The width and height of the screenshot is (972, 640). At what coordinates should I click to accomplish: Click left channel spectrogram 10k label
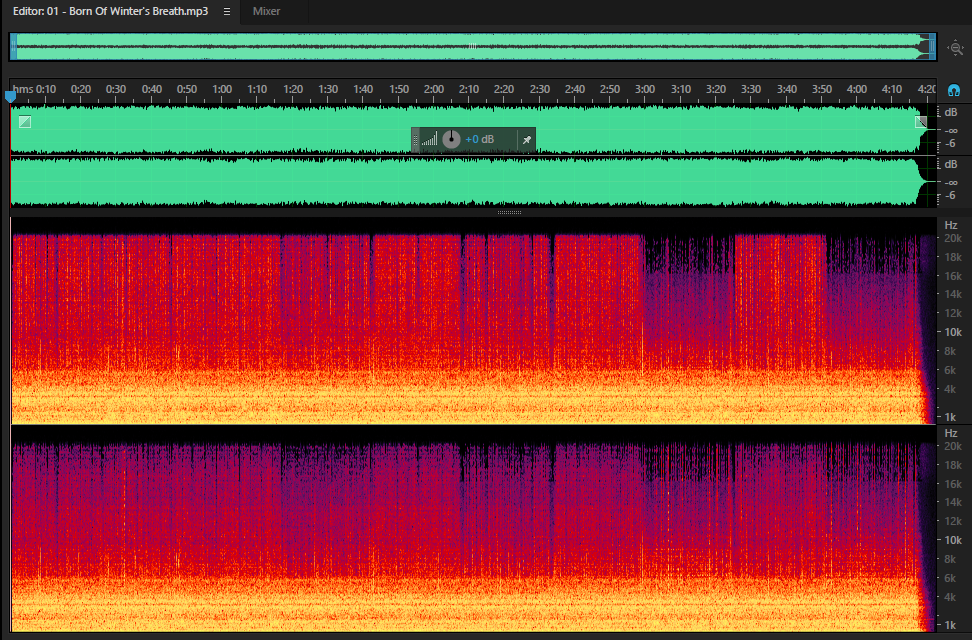[953, 332]
